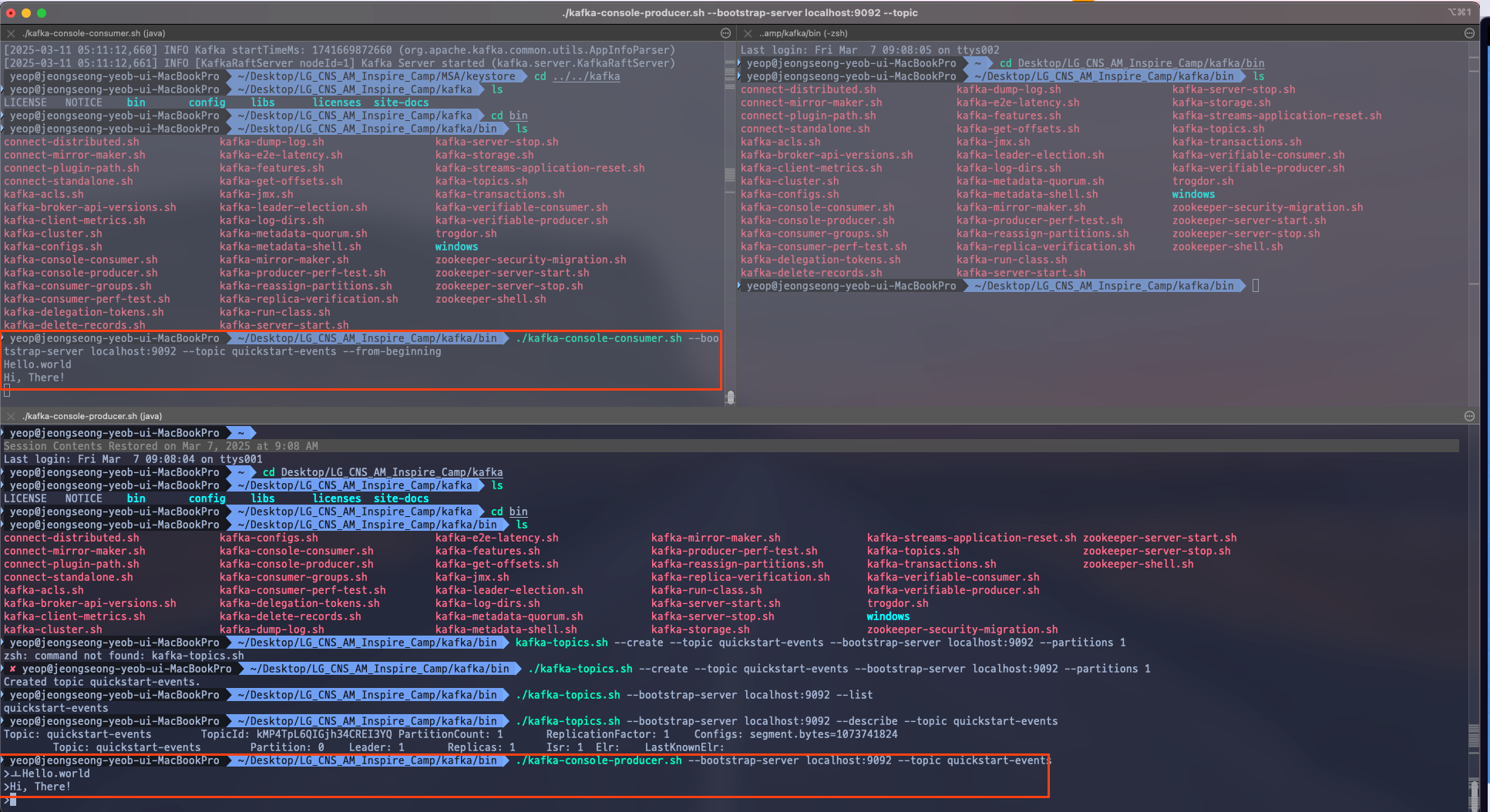The width and height of the screenshot is (1490, 812).
Task: Click 'Hello.world' in the consumer pane output
Action: (38, 364)
